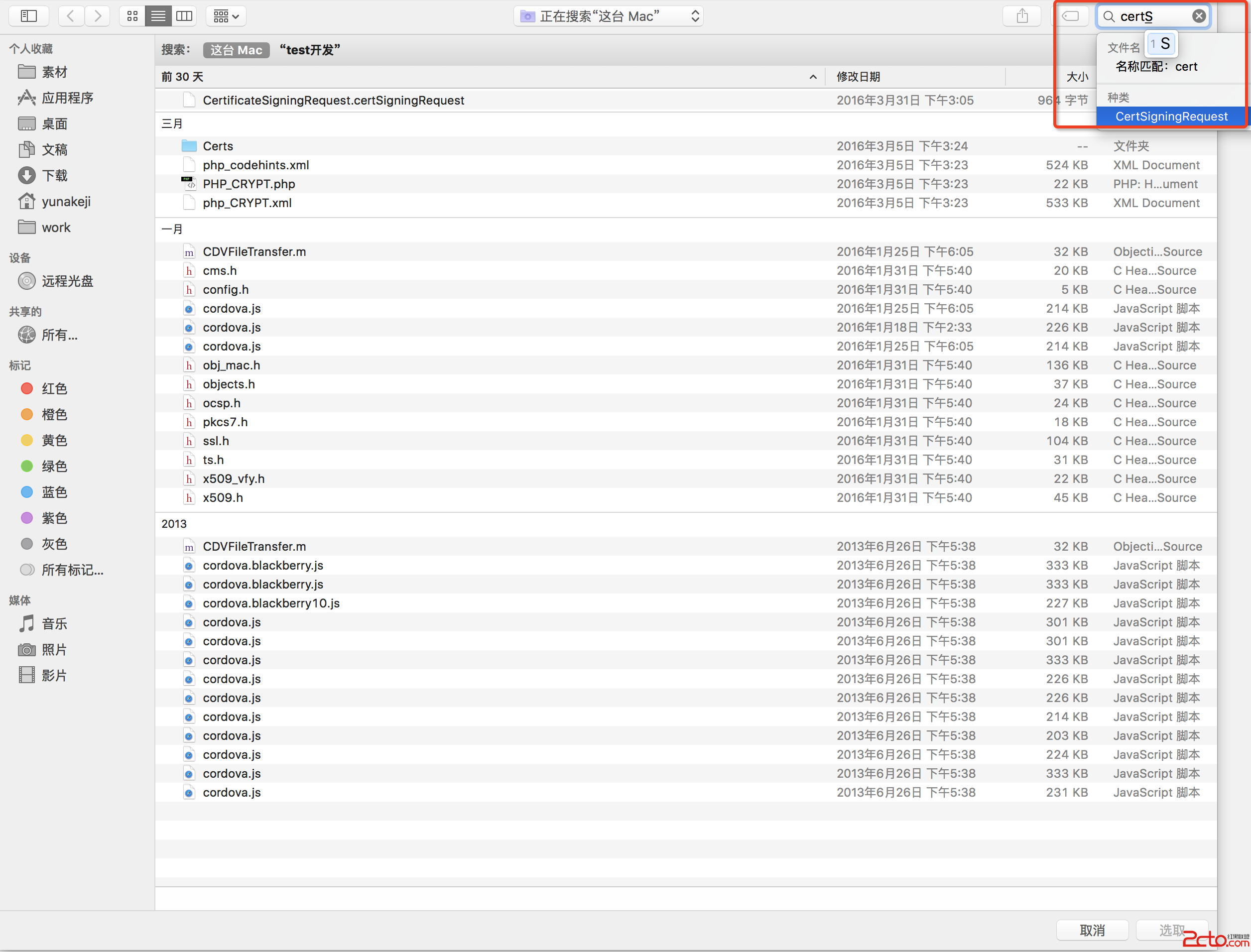1251x952 pixels.
Task: Choose 名称匹配: cert suggestion
Action: tap(1156, 66)
